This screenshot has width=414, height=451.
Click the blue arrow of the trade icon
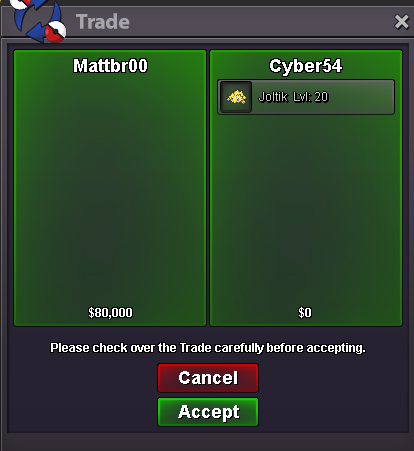pyautogui.click(x=37, y=33)
